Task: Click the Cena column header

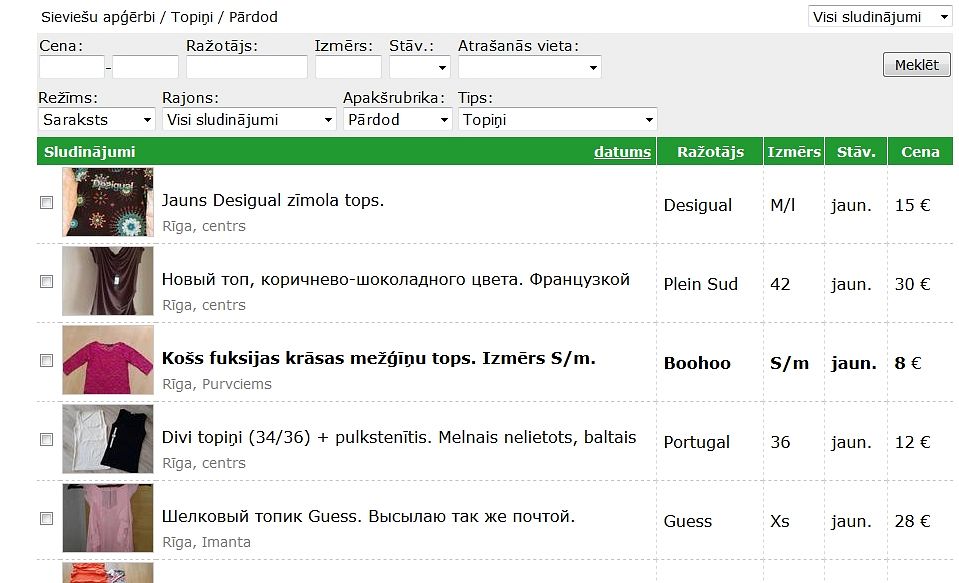Action: (920, 152)
